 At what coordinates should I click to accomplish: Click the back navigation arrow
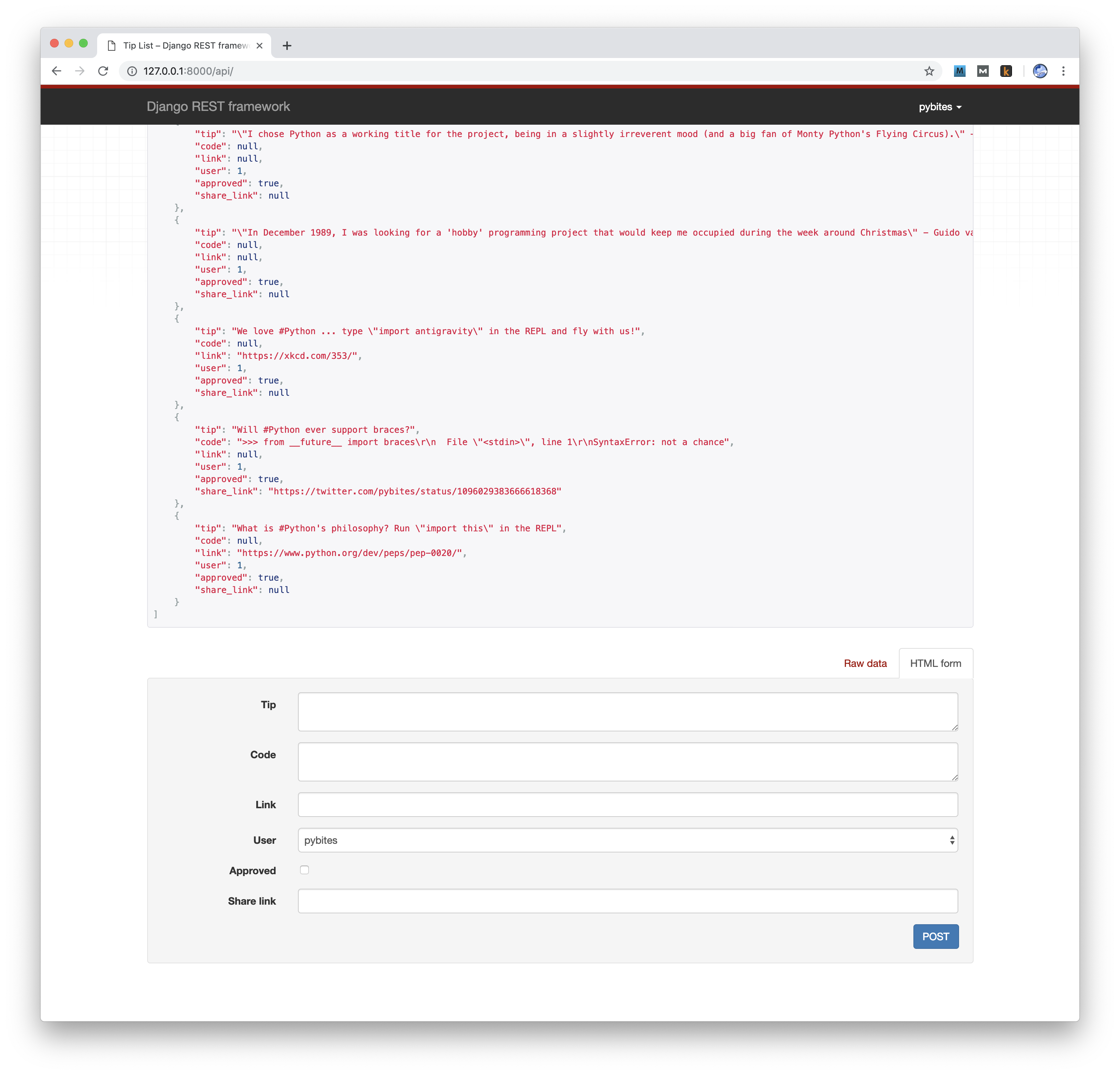coord(57,71)
